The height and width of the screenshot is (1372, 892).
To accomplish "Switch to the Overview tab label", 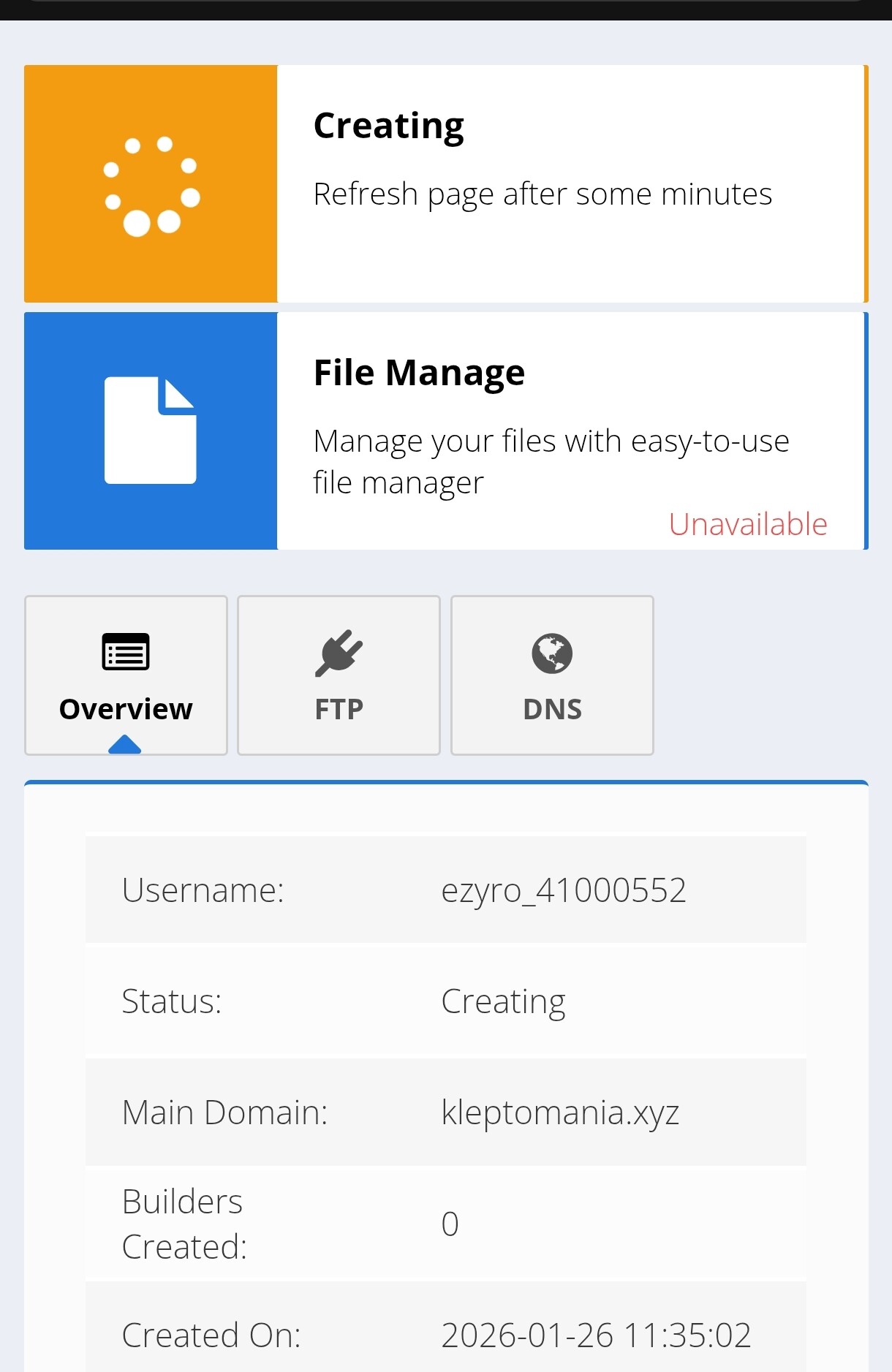I will pos(126,709).
